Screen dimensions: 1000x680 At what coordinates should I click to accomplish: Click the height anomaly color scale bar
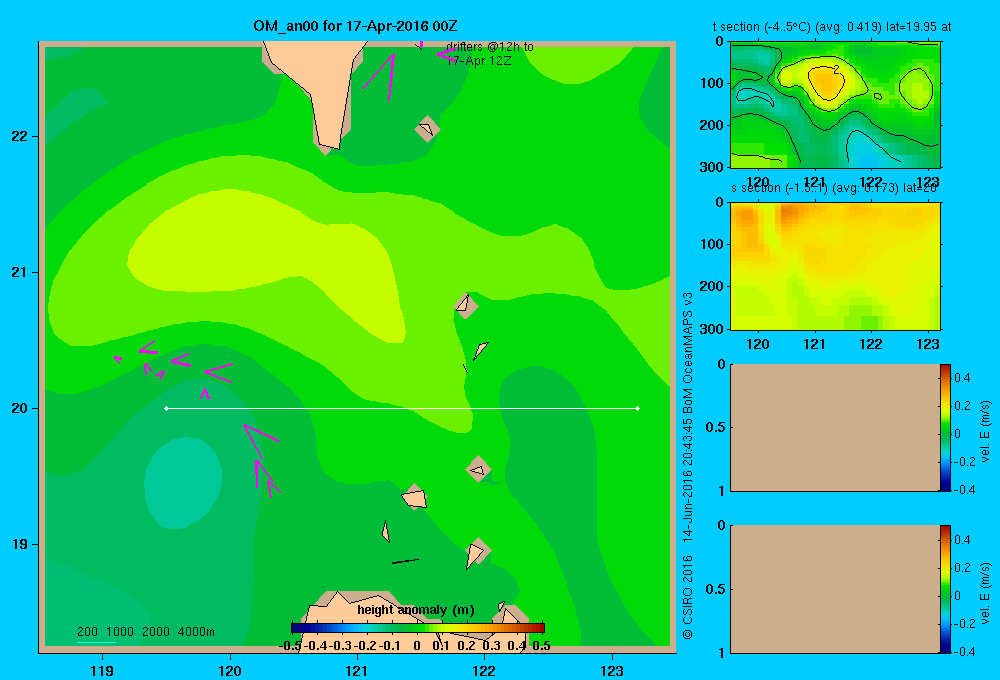(x=418, y=628)
